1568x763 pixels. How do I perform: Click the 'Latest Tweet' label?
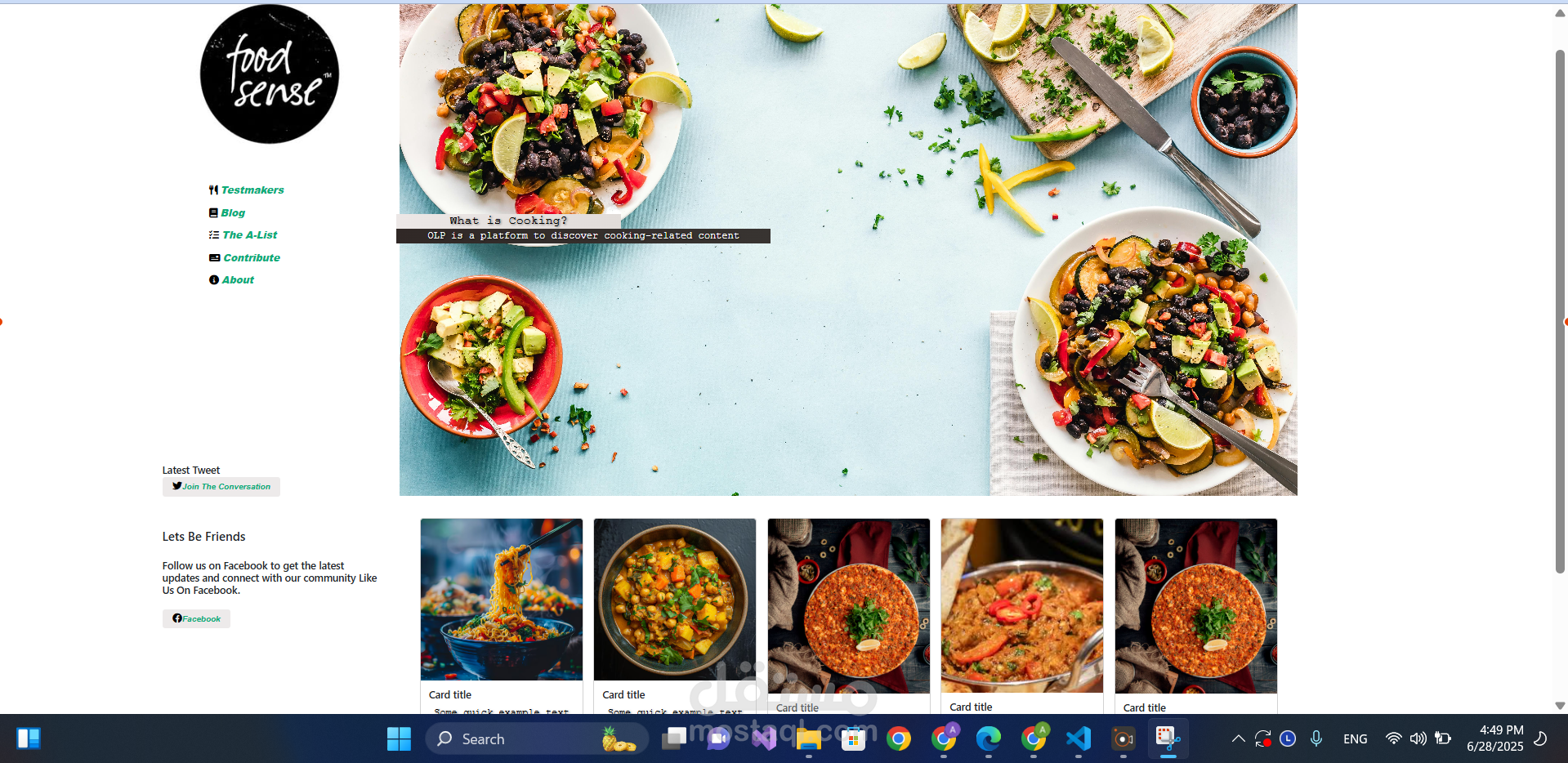[191, 470]
